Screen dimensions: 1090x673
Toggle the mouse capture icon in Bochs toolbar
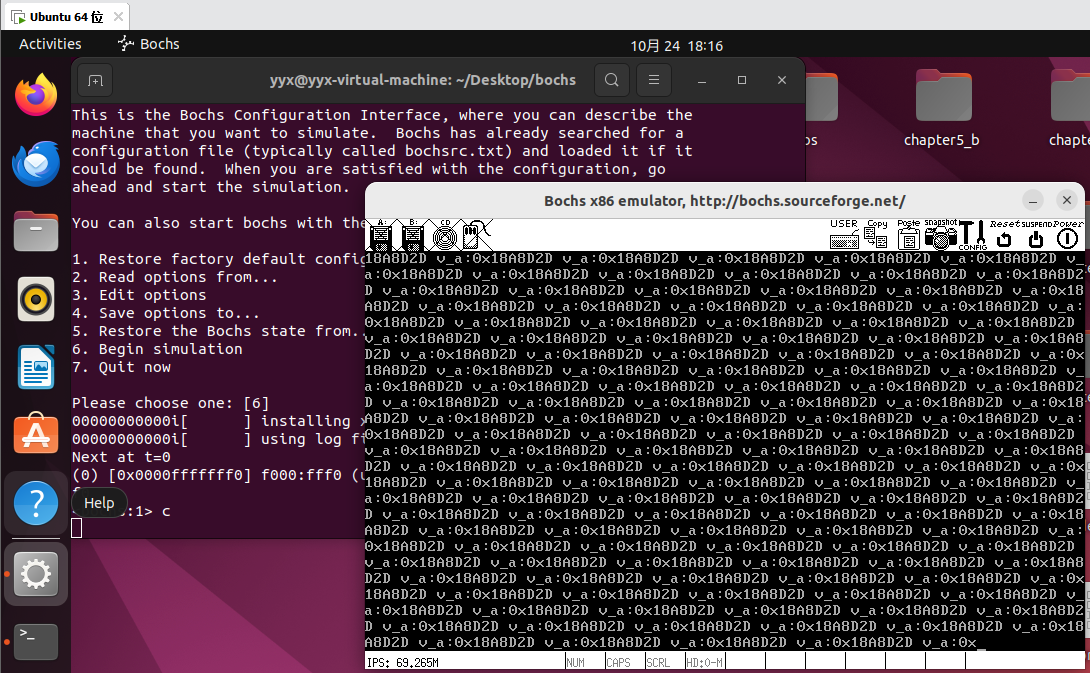click(477, 235)
